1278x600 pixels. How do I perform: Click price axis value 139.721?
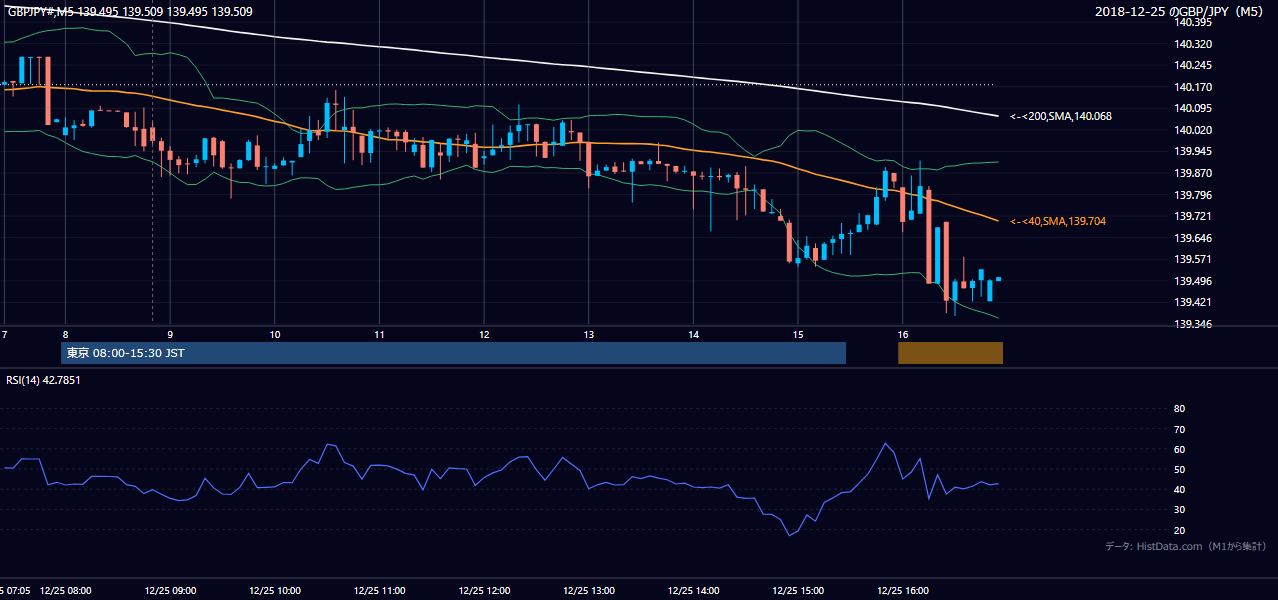[x=1193, y=216]
